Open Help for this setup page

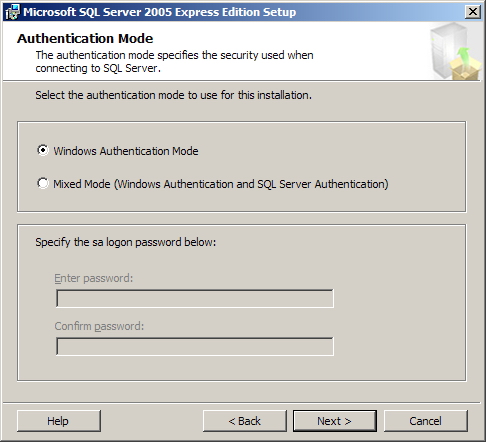pos(59,421)
